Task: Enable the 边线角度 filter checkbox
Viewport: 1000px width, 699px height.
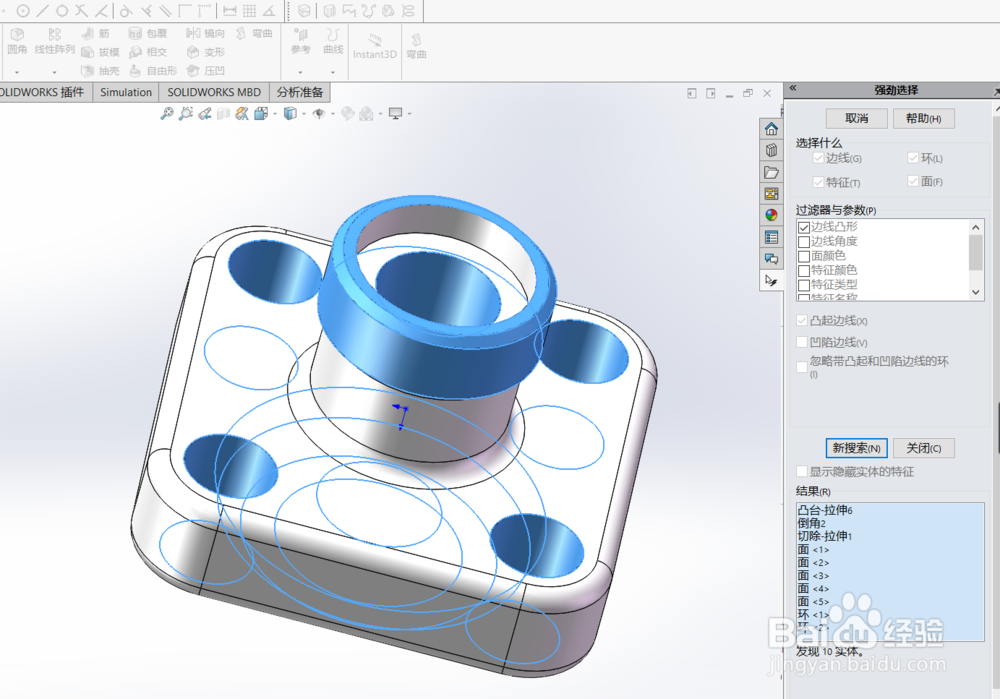Action: pyautogui.click(x=804, y=242)
